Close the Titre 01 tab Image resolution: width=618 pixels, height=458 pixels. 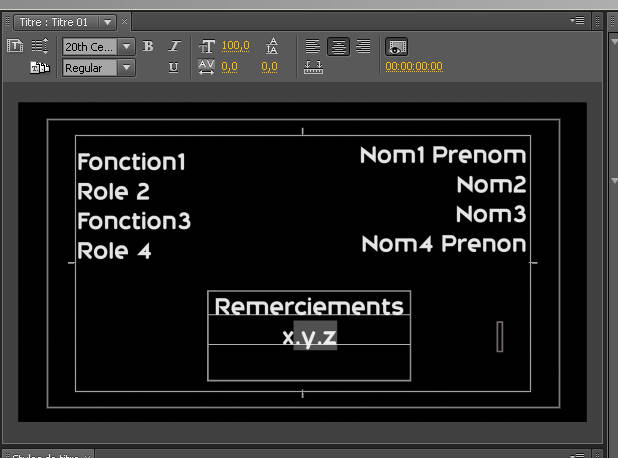pos(124,22)
